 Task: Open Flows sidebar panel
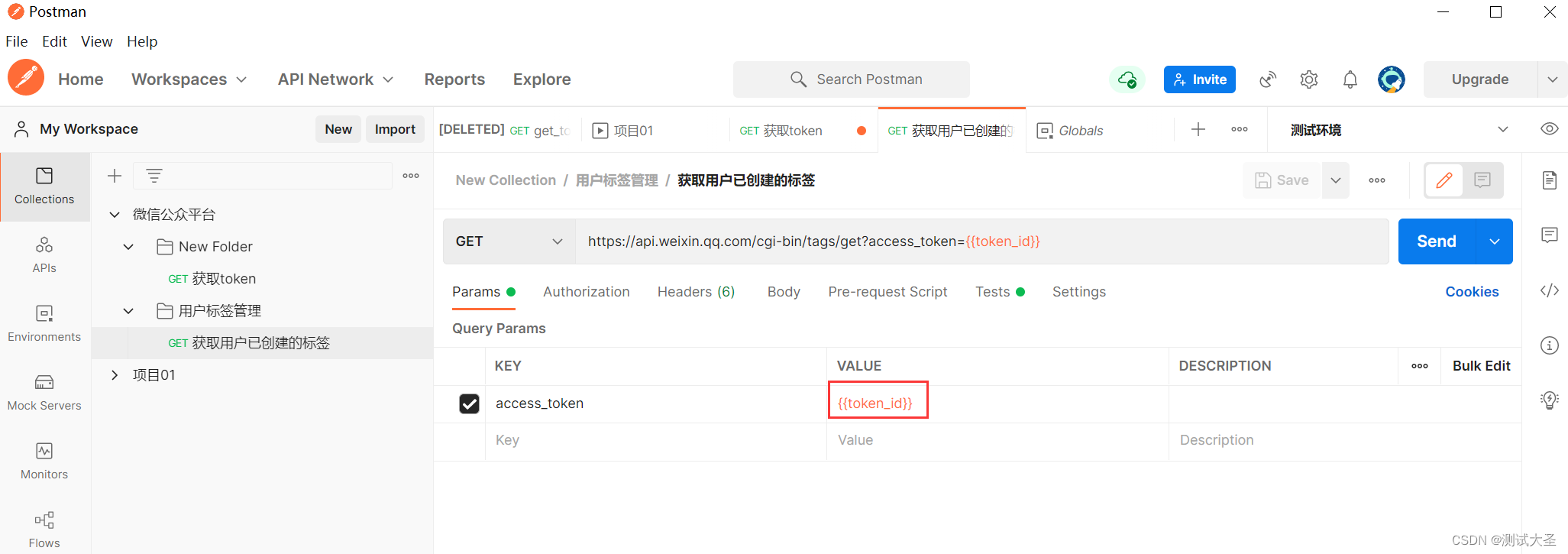tap(44, 530)
